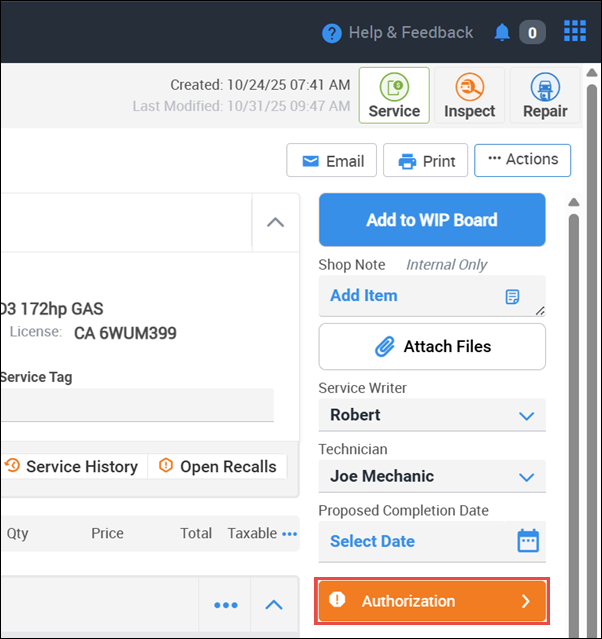The image size is (602, 639).
Task: View Service History
Action: pos(72,467)
